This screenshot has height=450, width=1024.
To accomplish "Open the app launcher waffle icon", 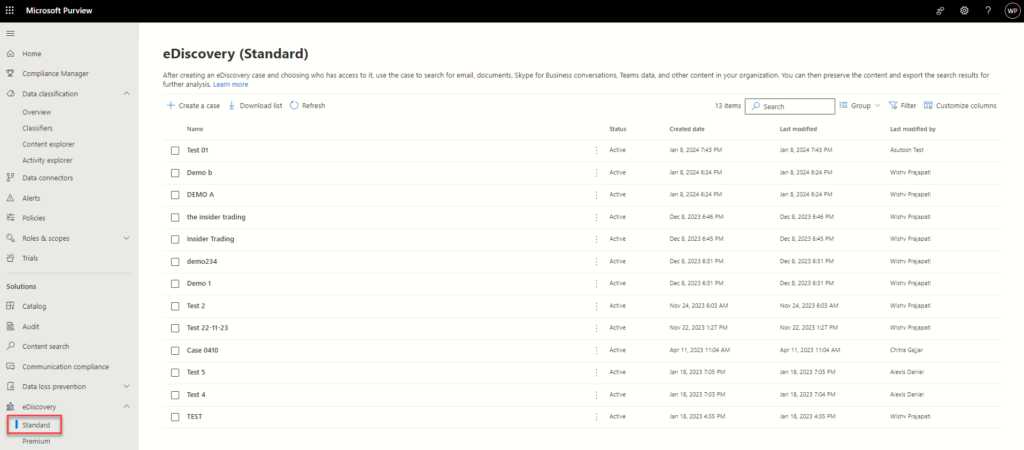I will 10,10.
